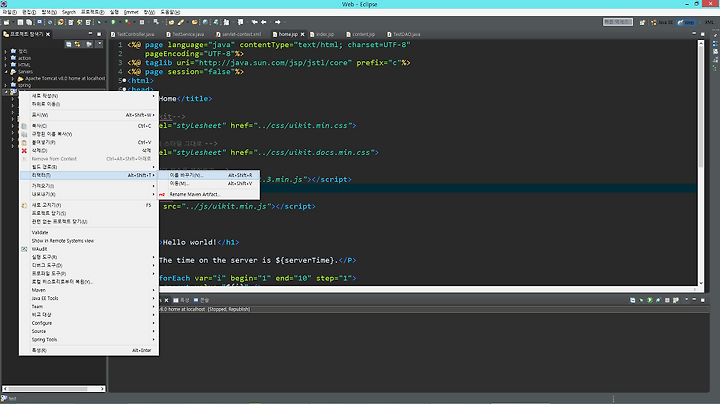Click the Open Perspective icon
Image resolution: width=720 pixels, height=404 pixels.
(642, 22)
